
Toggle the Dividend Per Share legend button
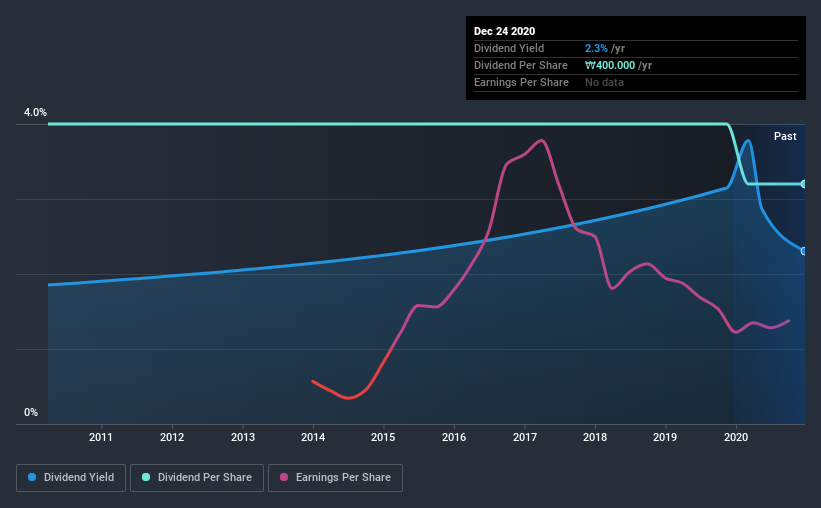197,478
